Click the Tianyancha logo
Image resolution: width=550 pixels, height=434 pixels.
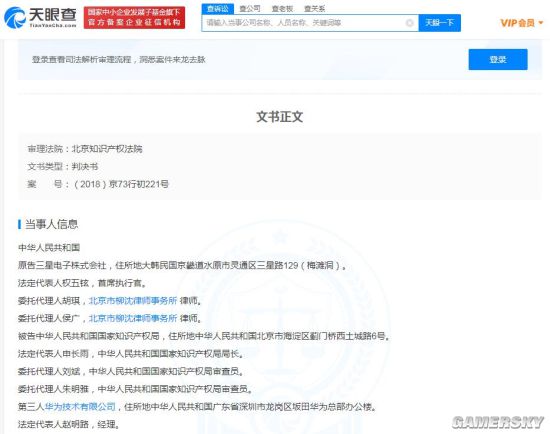click(40, 17)
